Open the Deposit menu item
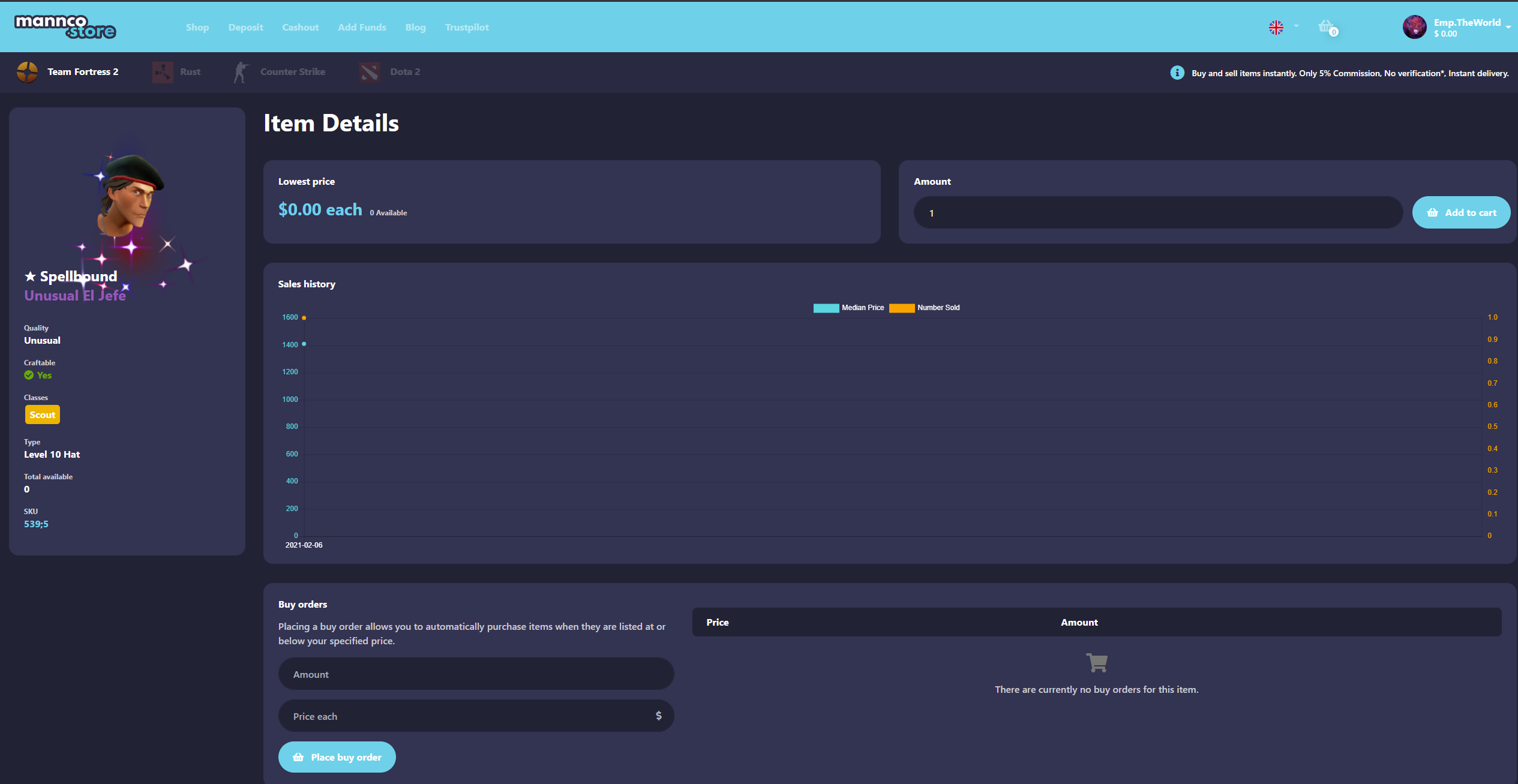 245,27
